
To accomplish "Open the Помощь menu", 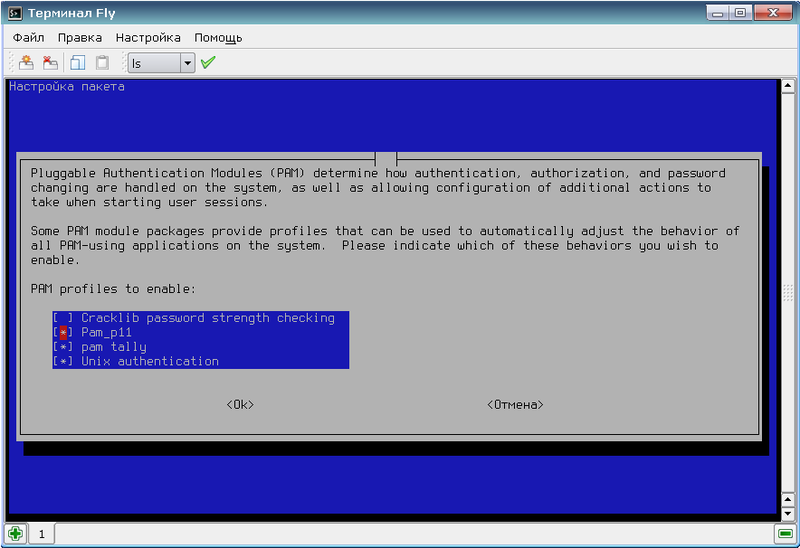I will pos(218,38).
